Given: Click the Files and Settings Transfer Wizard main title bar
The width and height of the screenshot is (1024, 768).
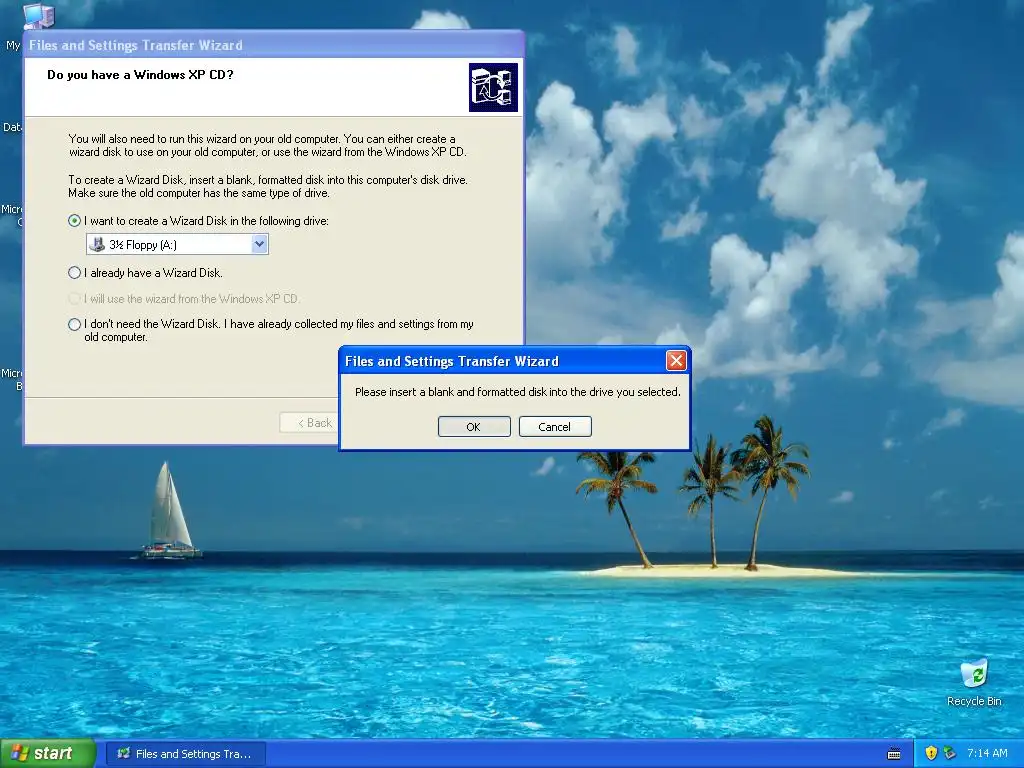Looking at the screenshot, I should click(274, 45).
